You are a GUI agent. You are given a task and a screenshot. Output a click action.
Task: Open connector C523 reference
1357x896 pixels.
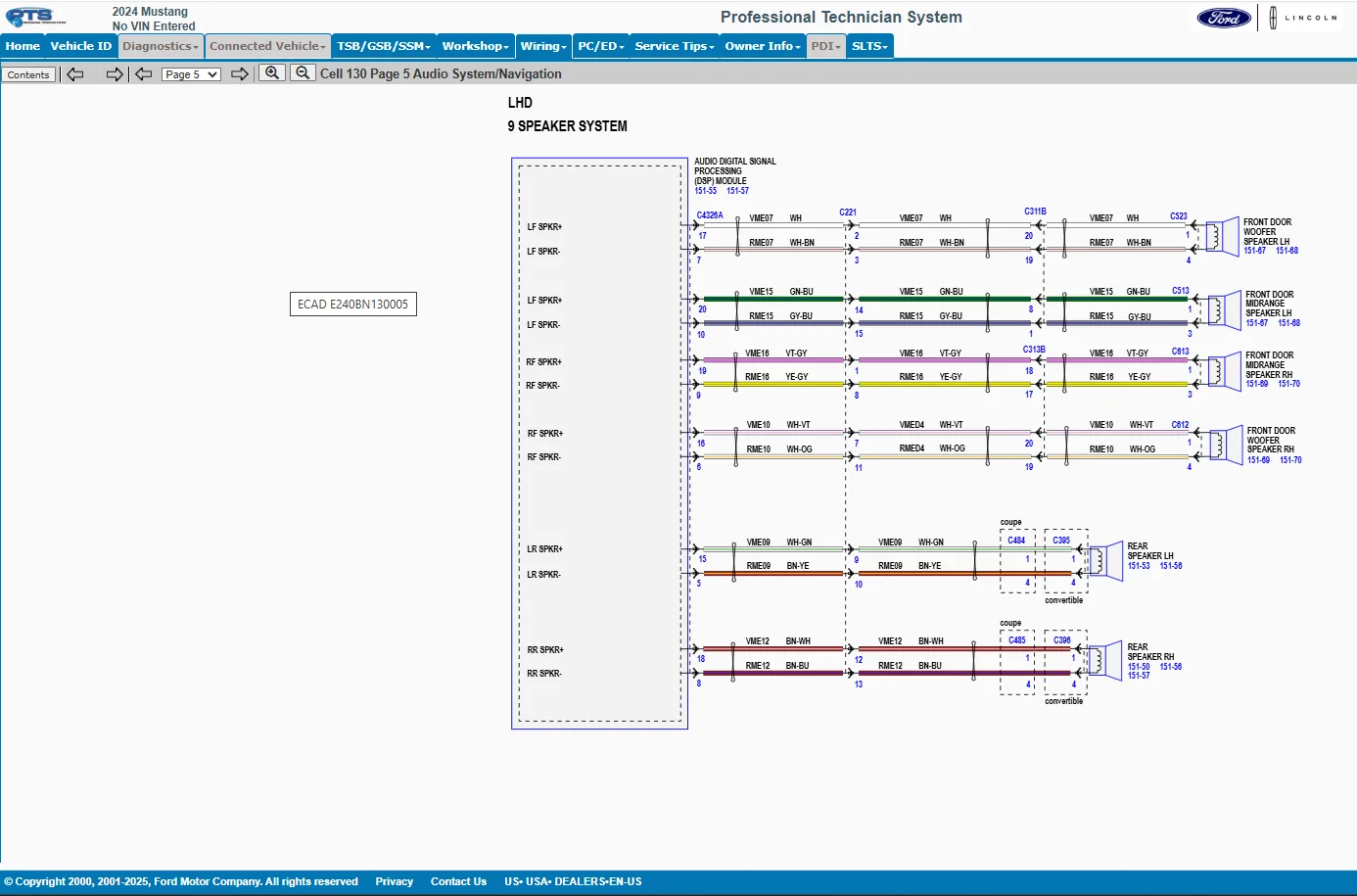1179,216
